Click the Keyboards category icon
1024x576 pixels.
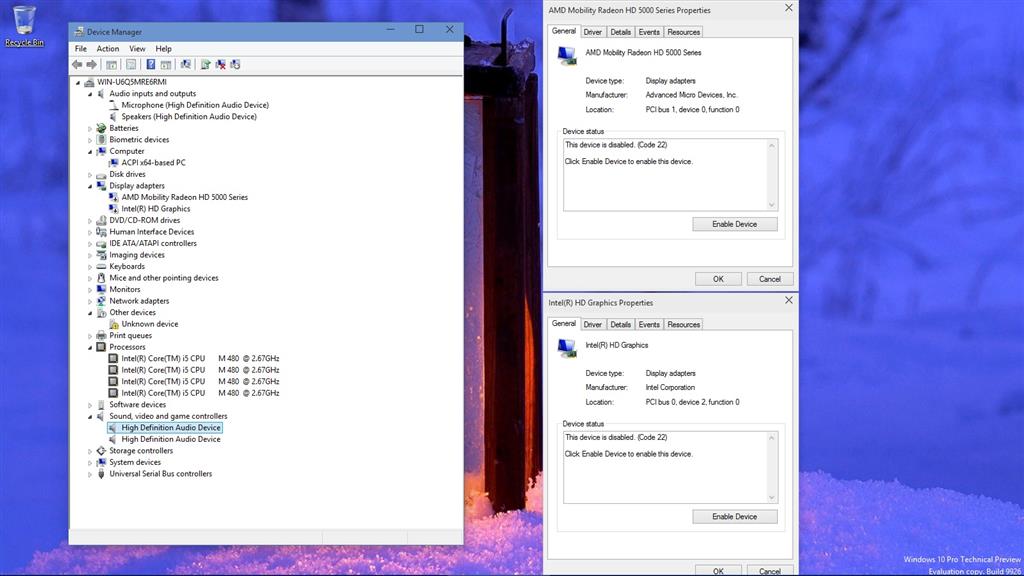point(101,266)
